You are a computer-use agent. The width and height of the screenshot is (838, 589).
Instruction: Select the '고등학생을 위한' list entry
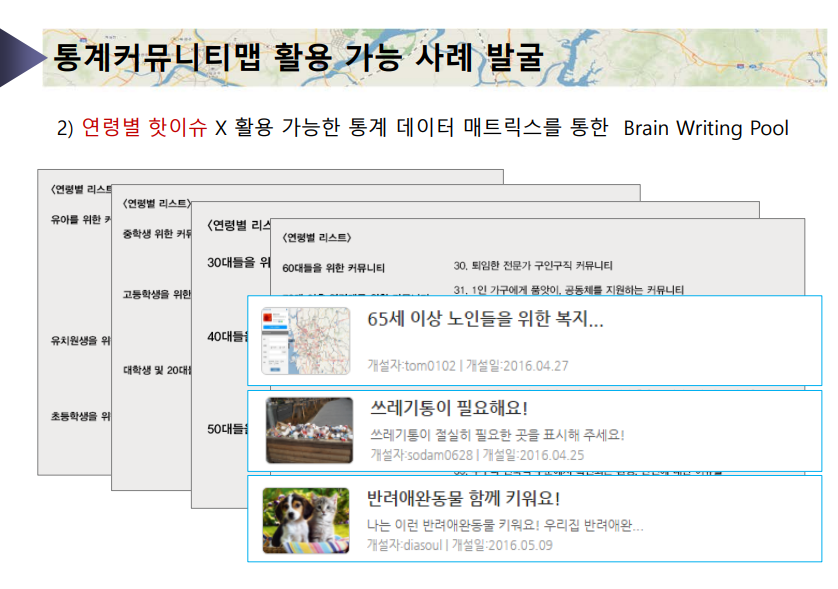click(156, 295)
